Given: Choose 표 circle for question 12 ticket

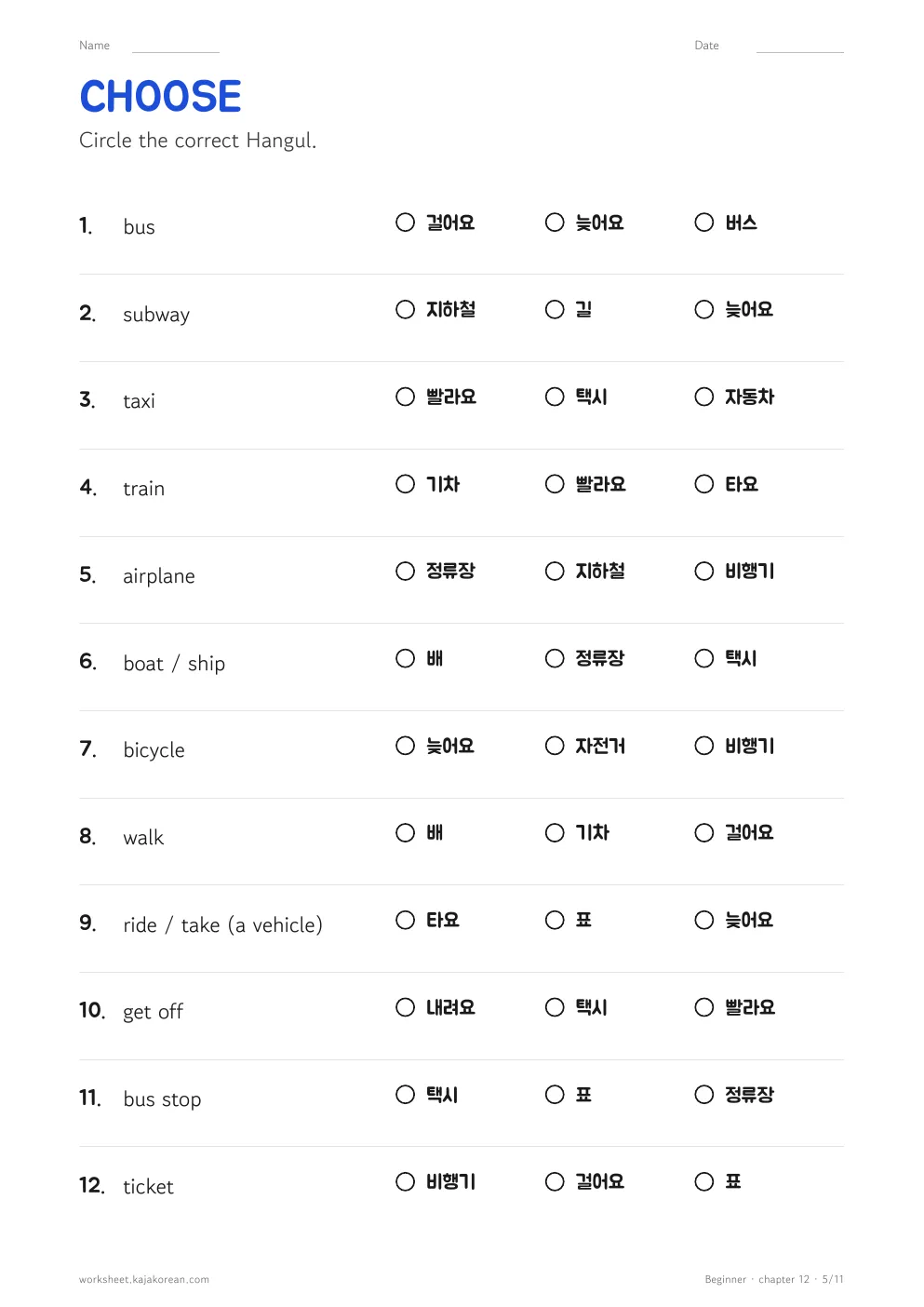Looking at the screenshot, I should point(704,1181).
